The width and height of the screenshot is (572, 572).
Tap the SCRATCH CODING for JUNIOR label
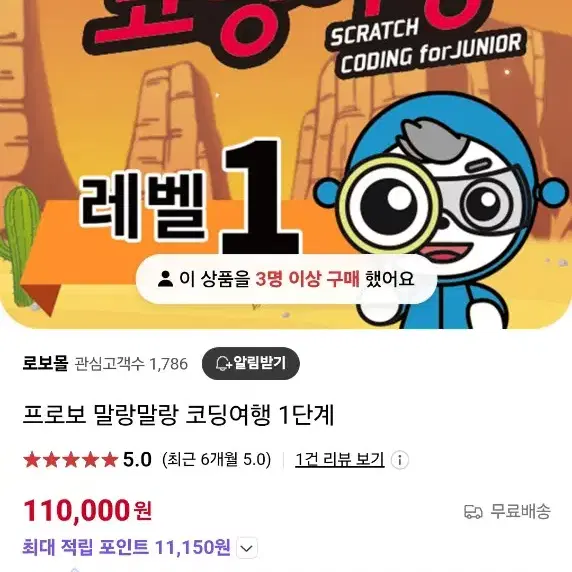427,46
